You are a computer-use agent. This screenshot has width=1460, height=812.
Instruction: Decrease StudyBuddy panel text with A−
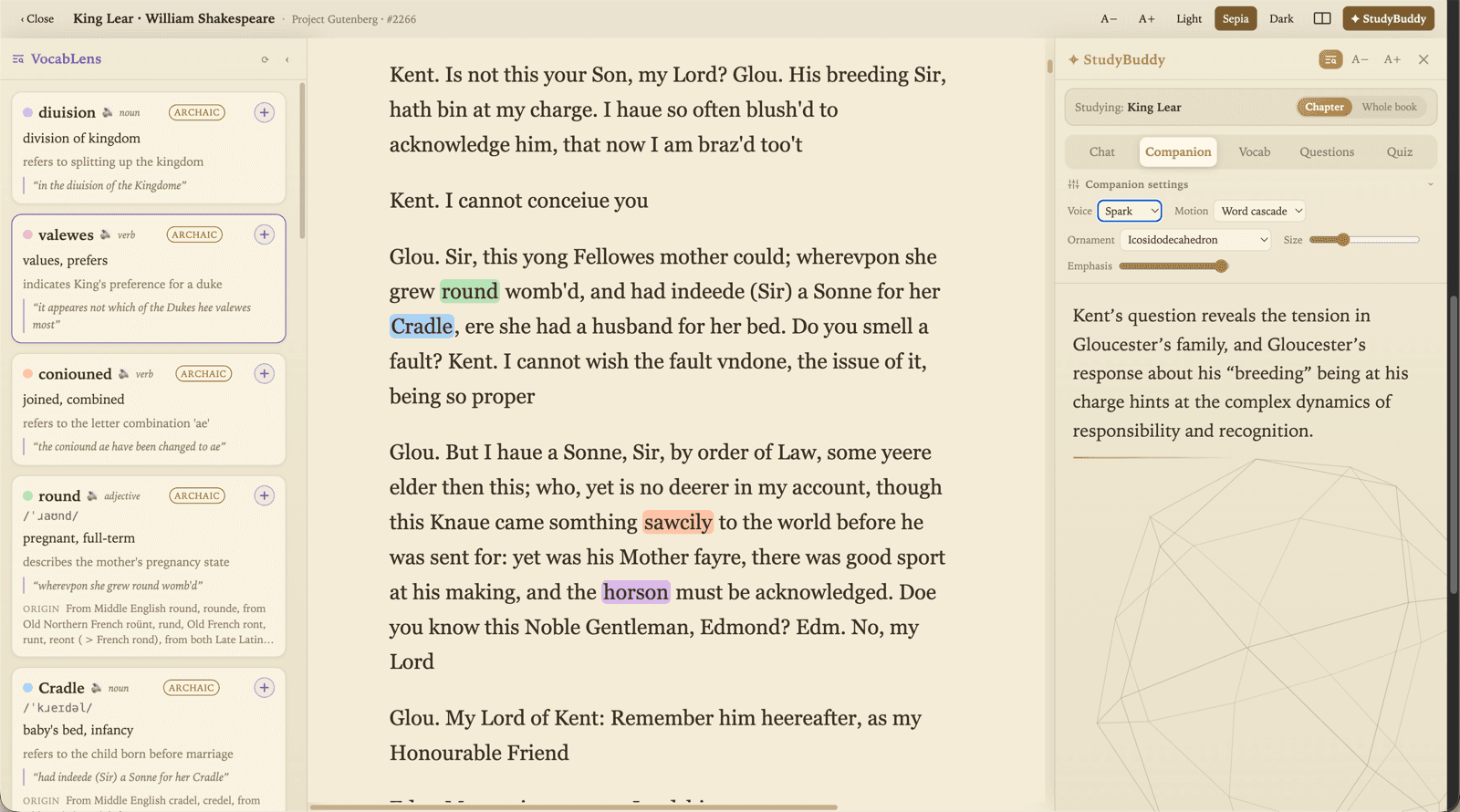(1360, 59)
